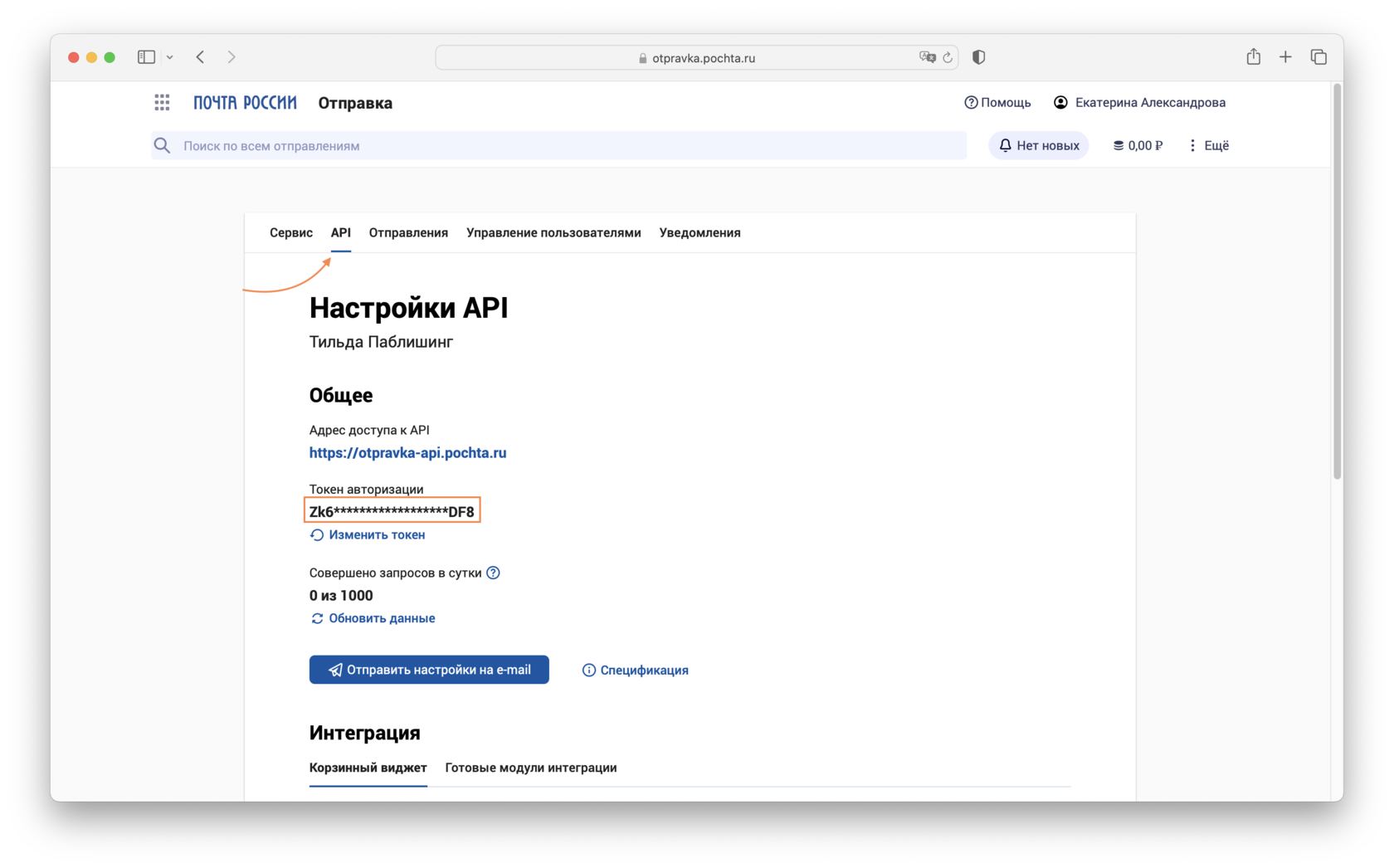The image size is (1394, 868).
Task: Reload the page in Safari
Action: click(x=948, y=57)
